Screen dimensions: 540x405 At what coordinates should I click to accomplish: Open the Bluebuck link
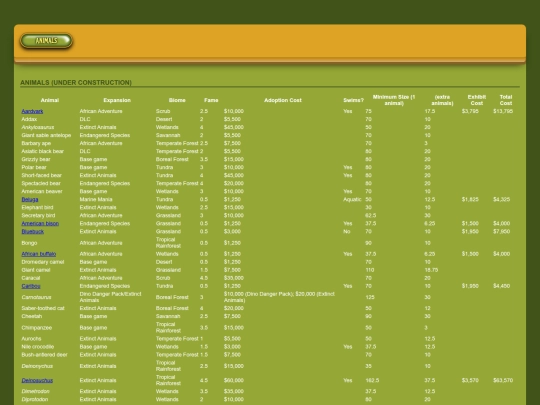tap(32, 231)
